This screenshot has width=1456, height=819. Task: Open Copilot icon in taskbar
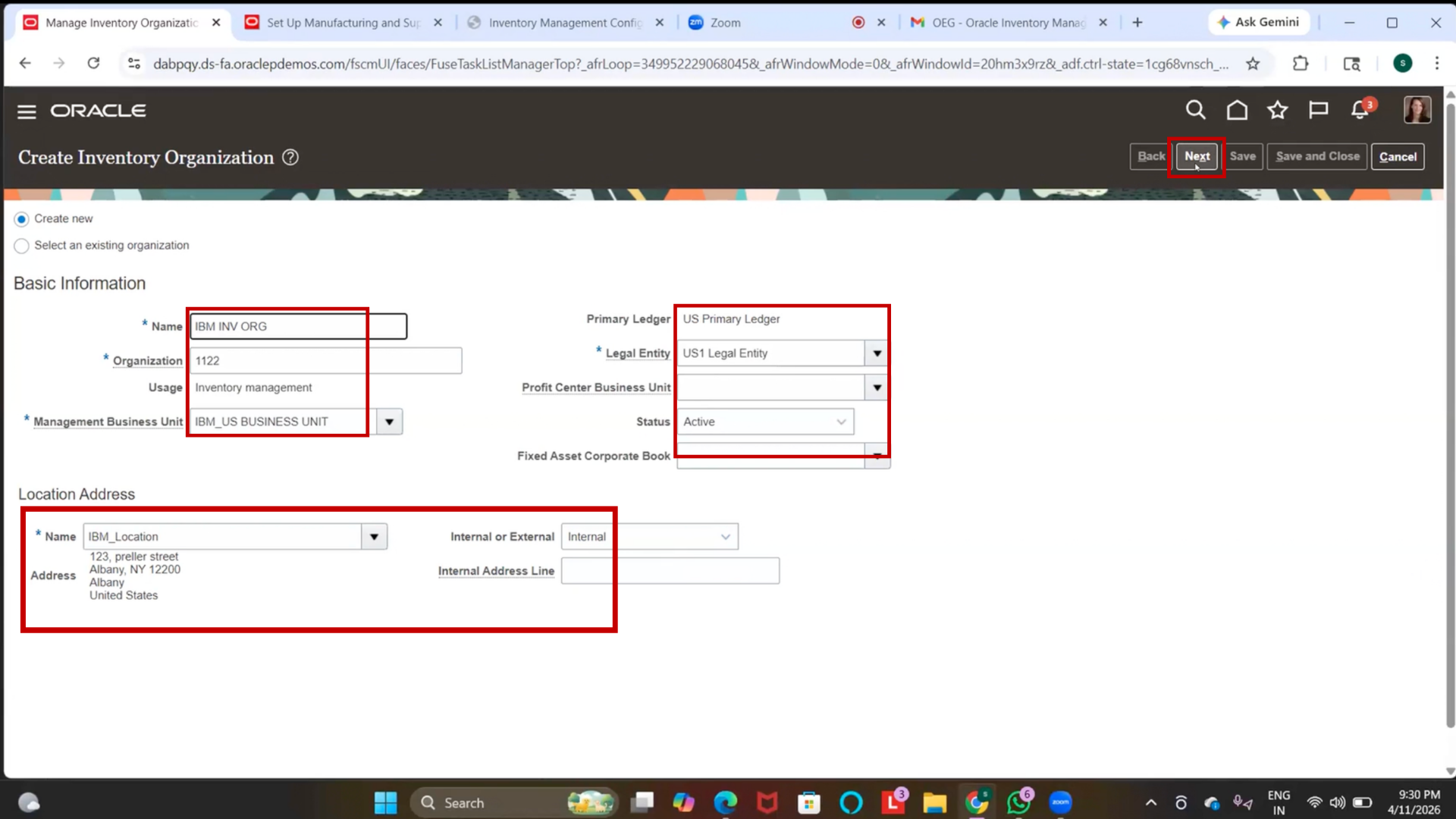pyautogui.click(x=683, y=802)
